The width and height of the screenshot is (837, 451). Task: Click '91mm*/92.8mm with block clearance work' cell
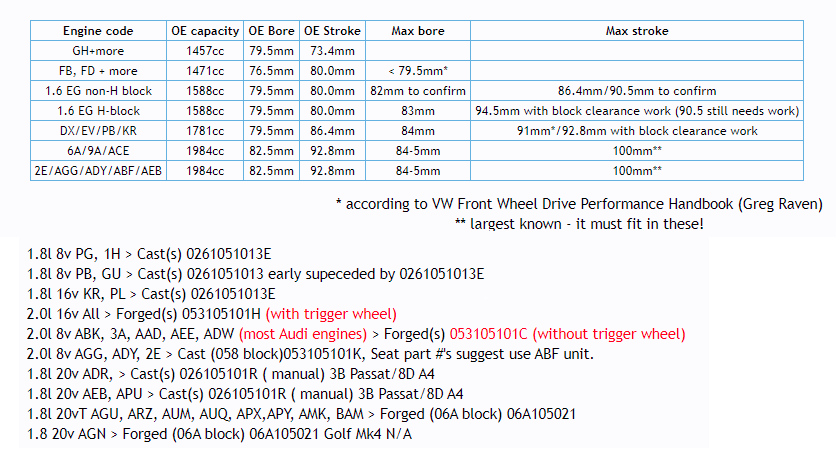pos(637,131)
